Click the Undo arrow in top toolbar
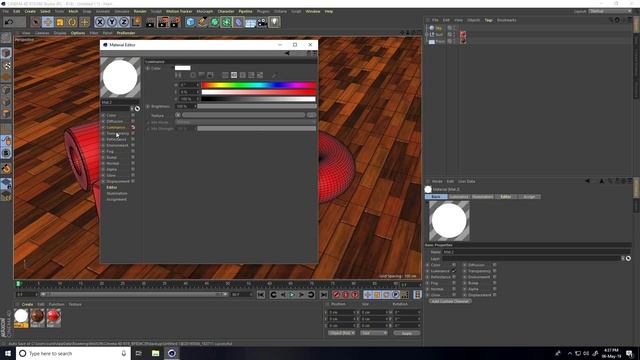 [x=9, y=22]
